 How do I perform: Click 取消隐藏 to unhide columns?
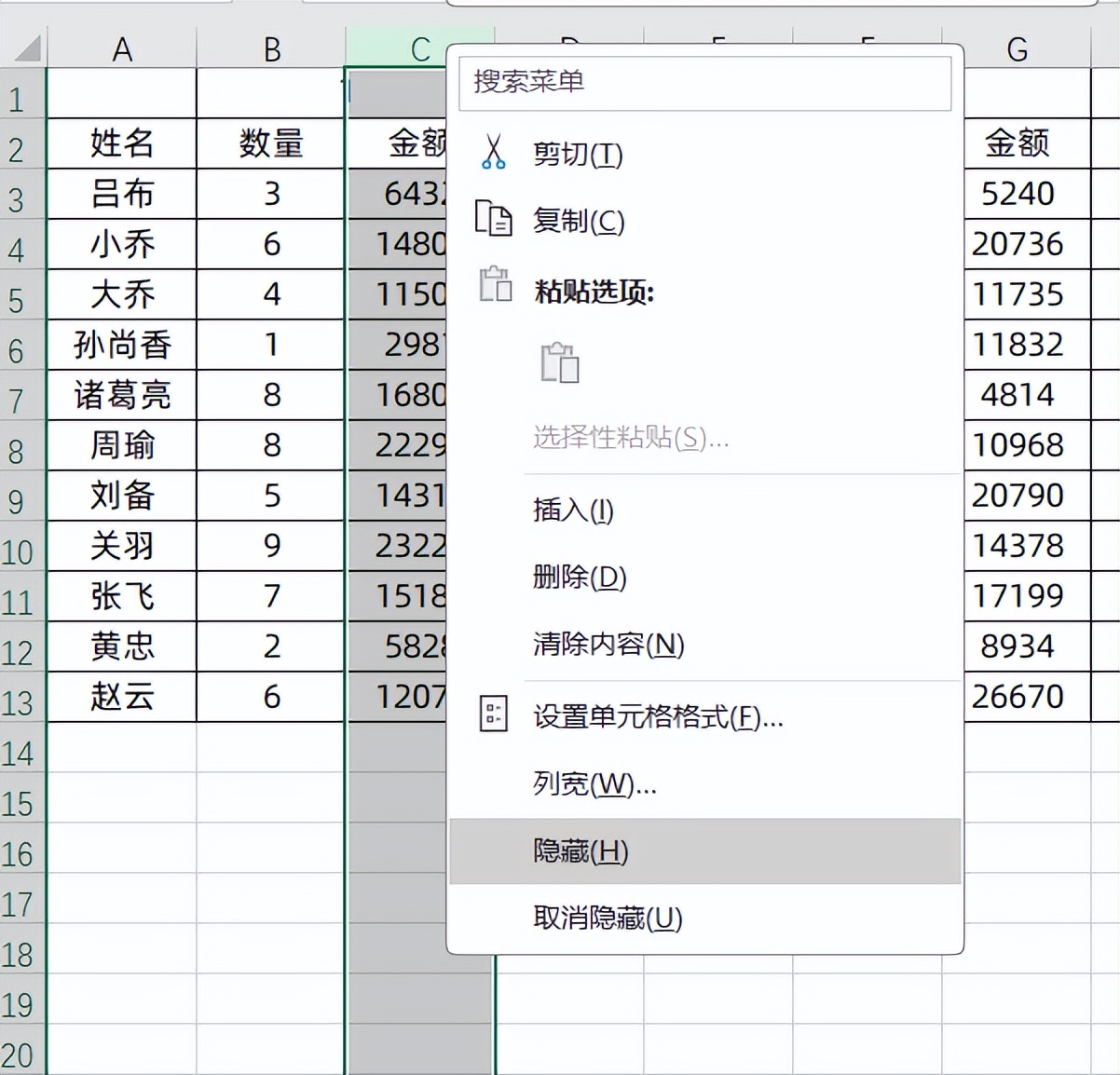pyautogui.click(x=606, y=919)
